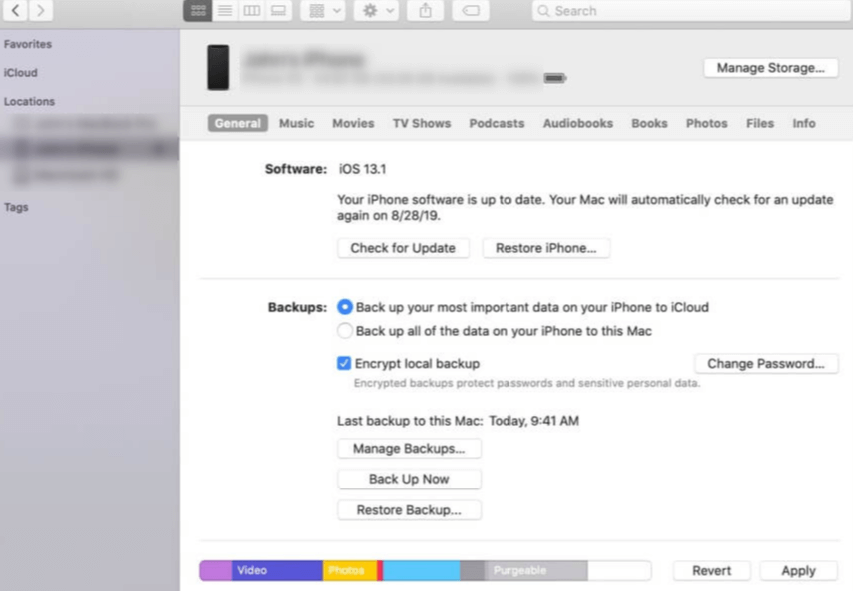This screenshot has height=591, width=853.
Task: Open Manage Storage
Action: click(770, 68)
